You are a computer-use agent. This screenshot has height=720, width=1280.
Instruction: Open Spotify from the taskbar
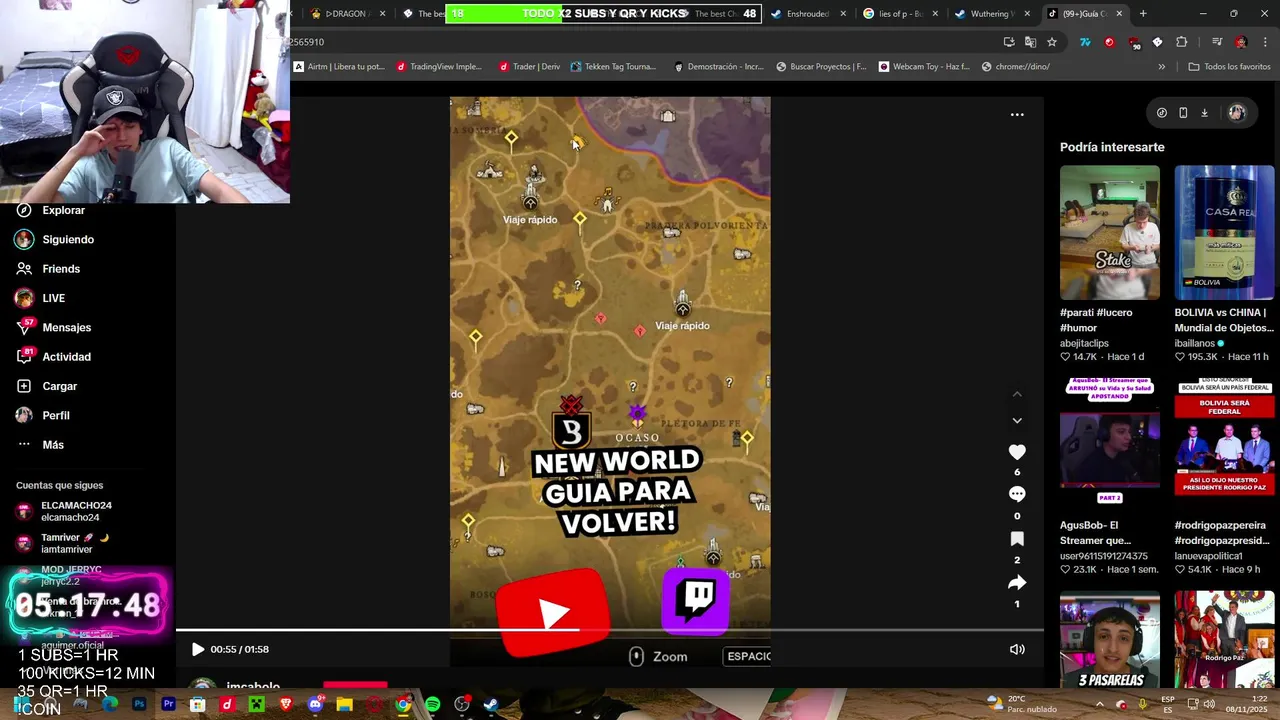click(x=432, y=704)
